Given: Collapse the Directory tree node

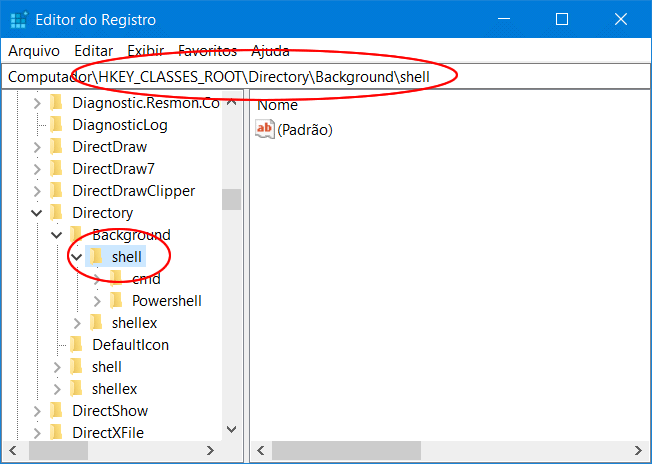Looking at the screenshot, I should coord(37,213).
